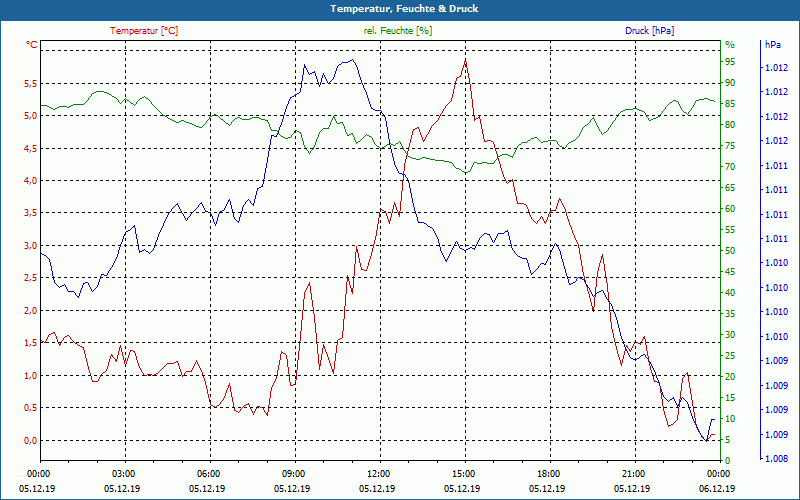Screen dimensions: 800x500
Task: Click '25' on the green humidity axis
Action: pyautogui.click(x=730, y=356)
